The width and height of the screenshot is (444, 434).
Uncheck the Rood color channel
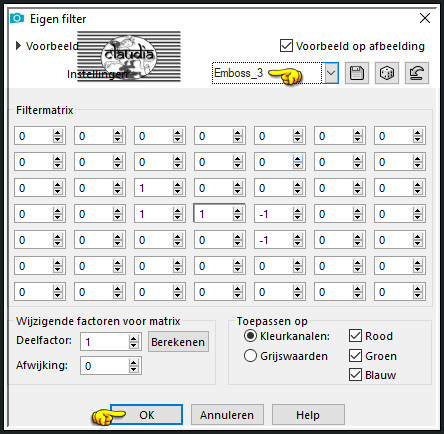click(x=355, y=336)
